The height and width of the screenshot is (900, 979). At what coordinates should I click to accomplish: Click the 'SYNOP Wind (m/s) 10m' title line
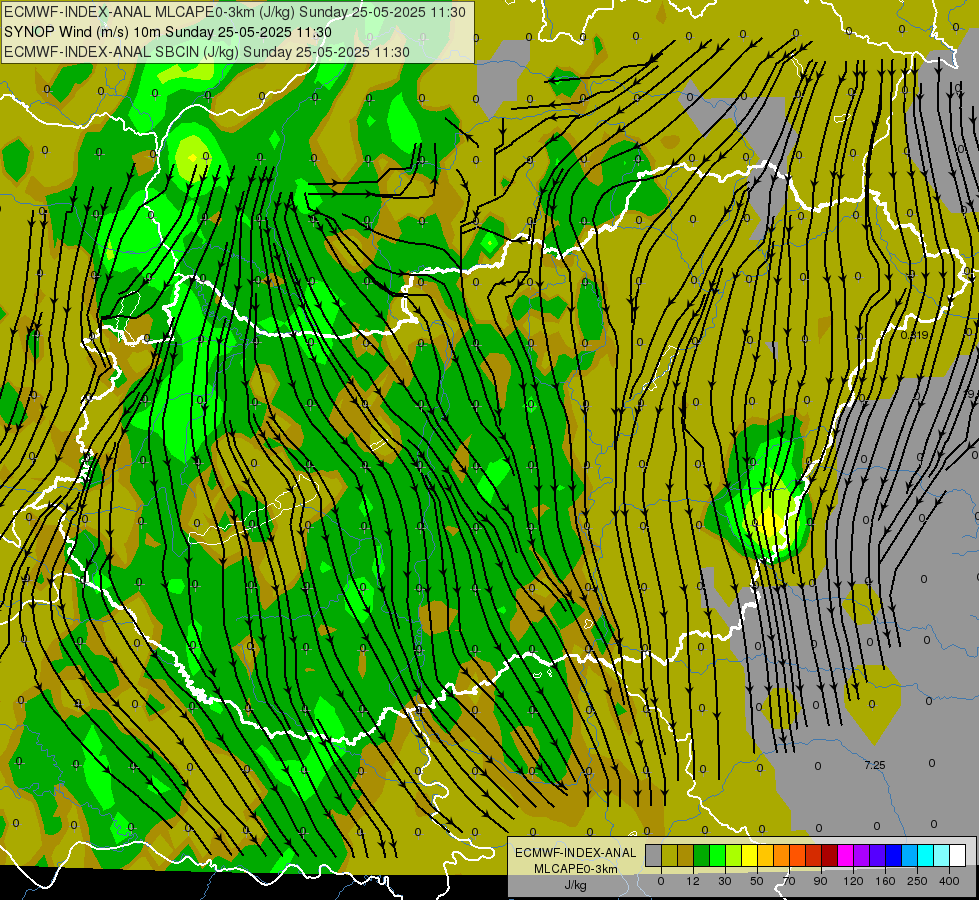[167, 32]
